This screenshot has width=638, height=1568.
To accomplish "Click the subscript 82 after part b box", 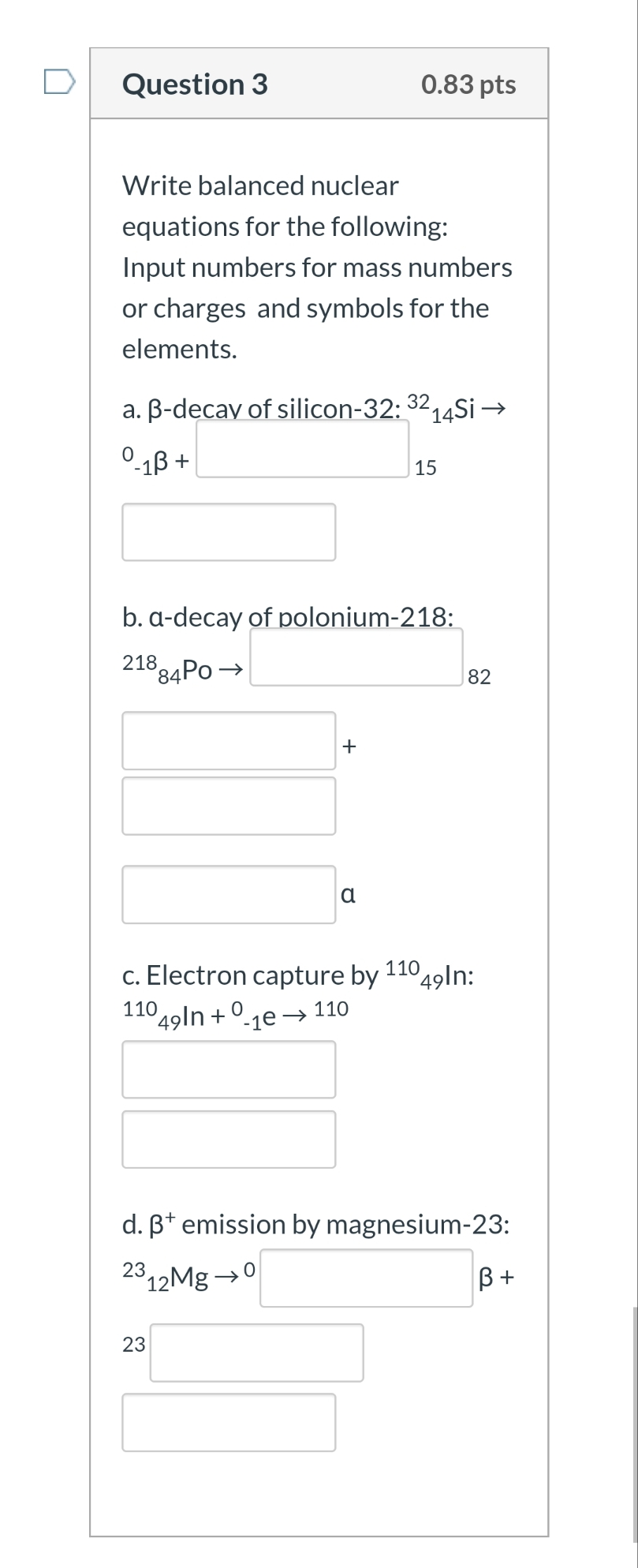I will [x=480, y=676].
